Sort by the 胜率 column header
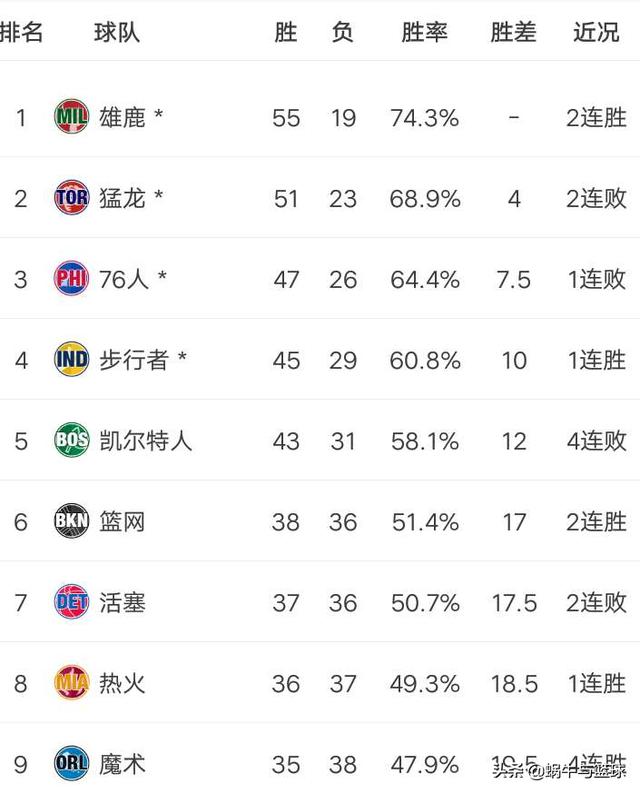The height and width of the screenshot is (793, 640). pyautogui.click(x=424, y=33)
